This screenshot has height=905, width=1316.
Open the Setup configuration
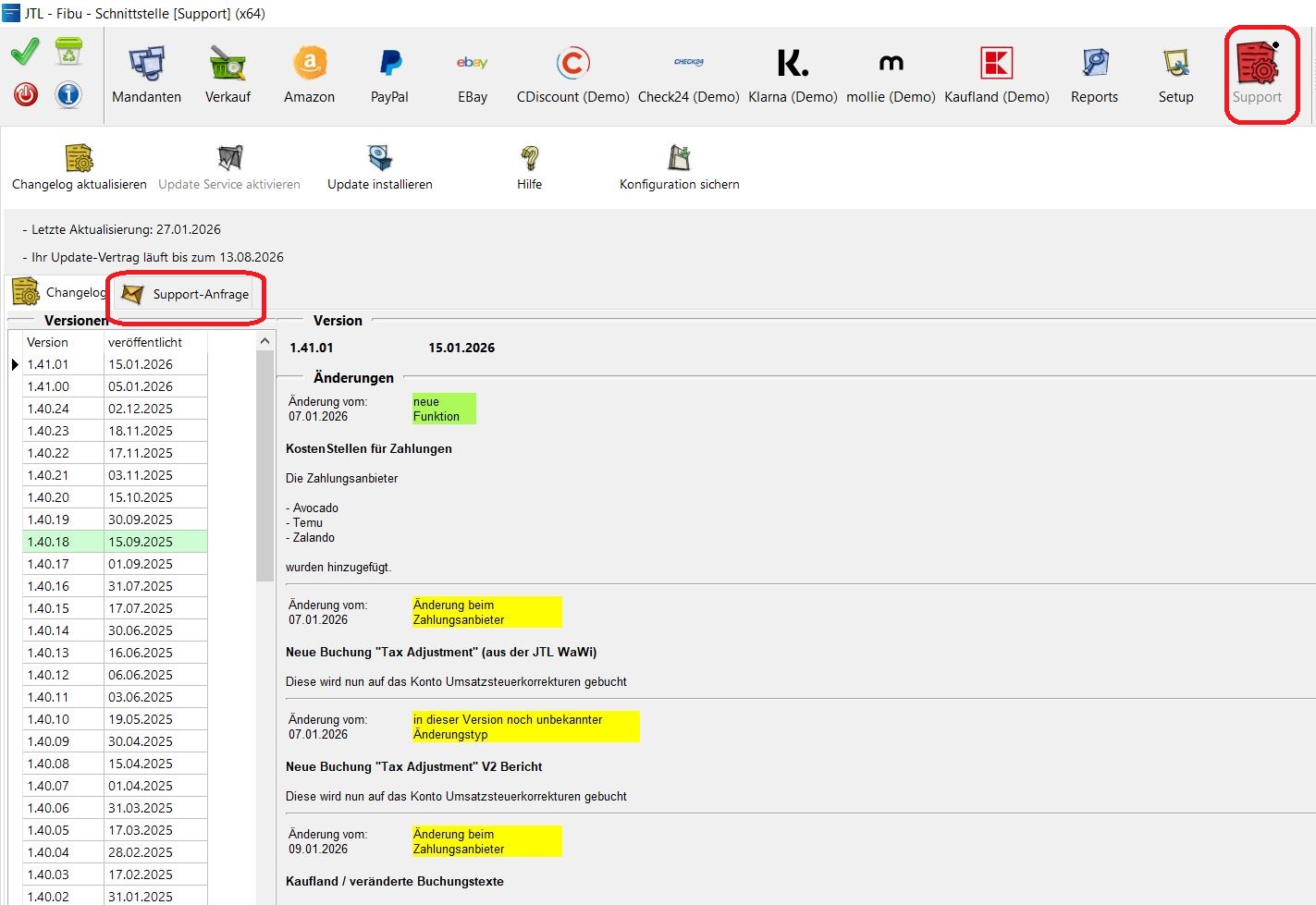pyautogui.click(x=1175, y=65)
